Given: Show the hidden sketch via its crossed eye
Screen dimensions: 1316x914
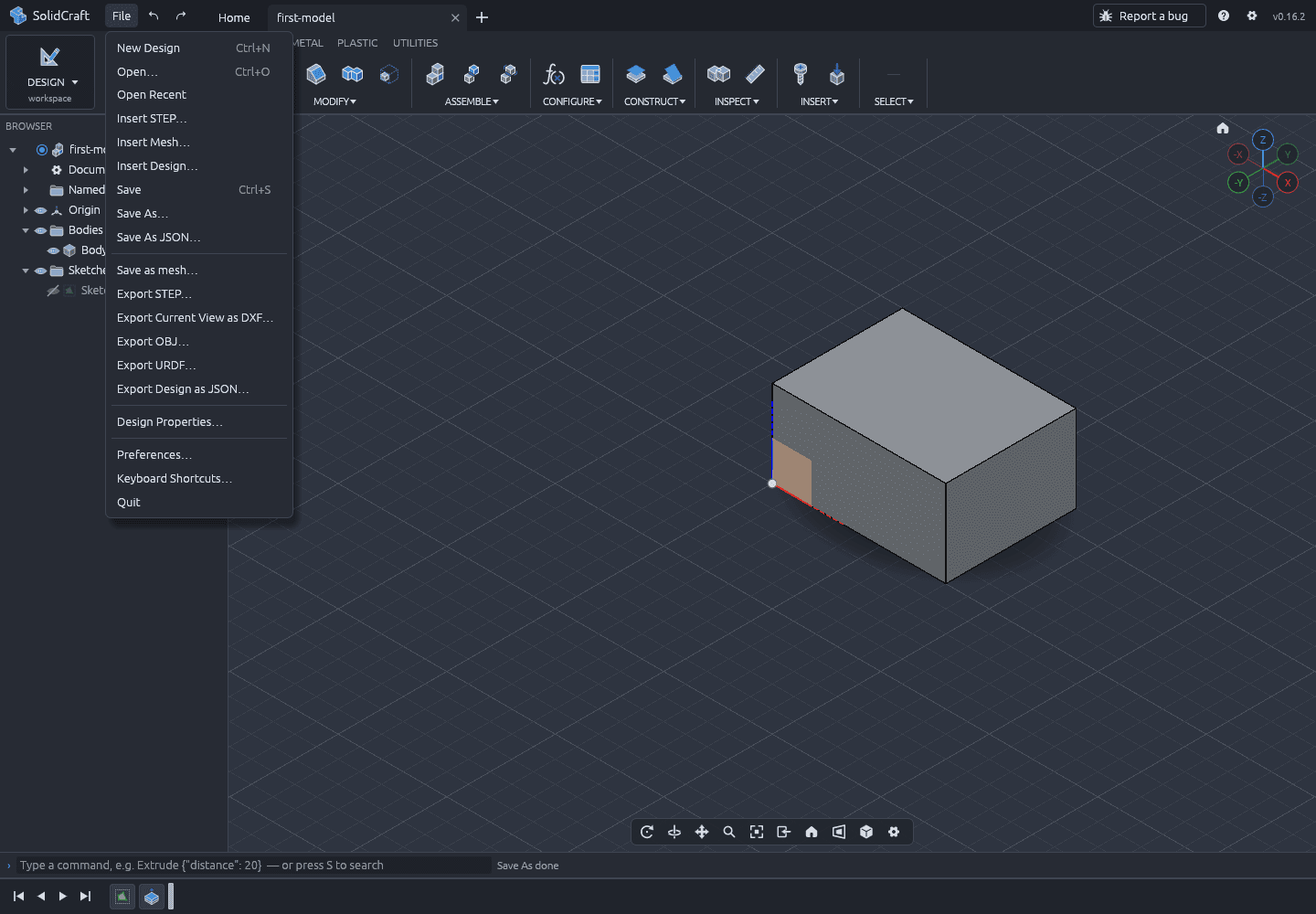Looking at the screenshot, I should (x=53, y=291).
